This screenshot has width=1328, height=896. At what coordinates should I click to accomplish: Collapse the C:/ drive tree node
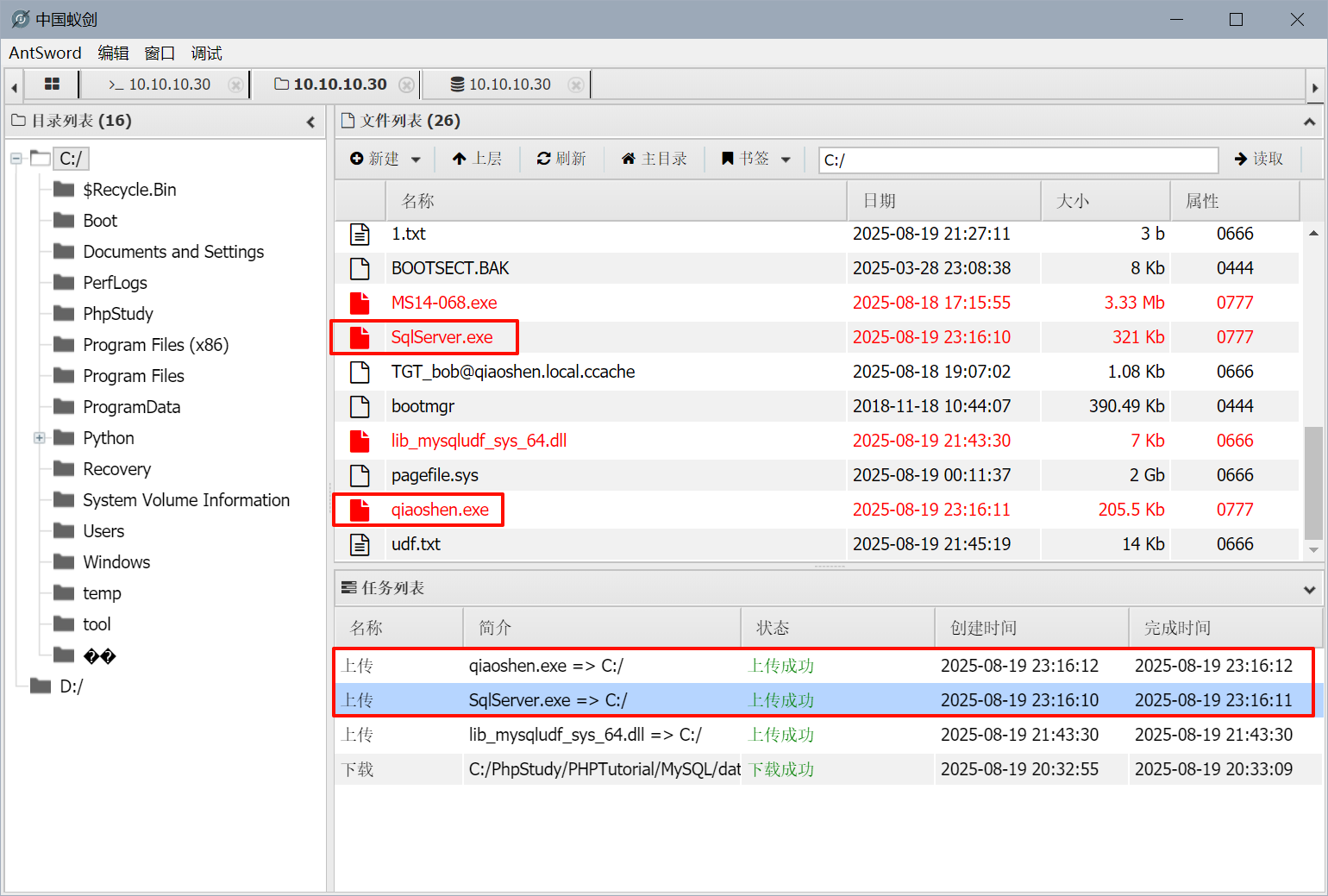[16, 159]
